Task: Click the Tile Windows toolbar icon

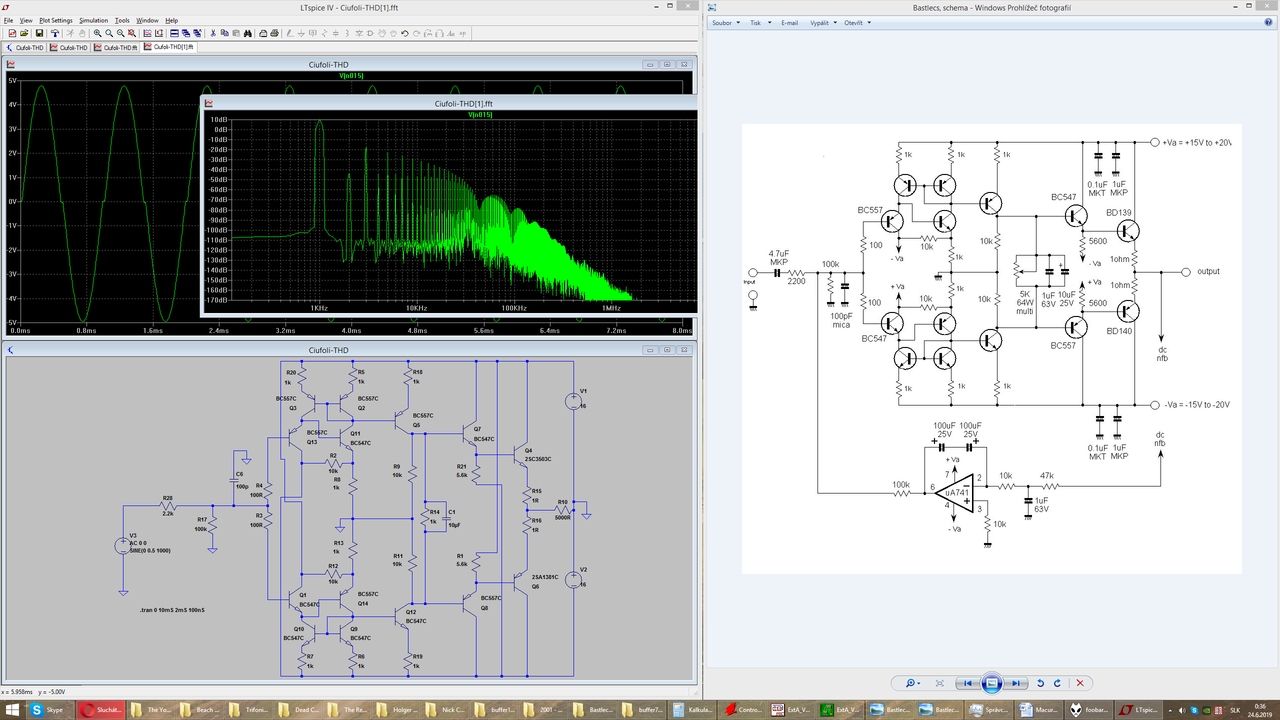Action: pos(174,33)
